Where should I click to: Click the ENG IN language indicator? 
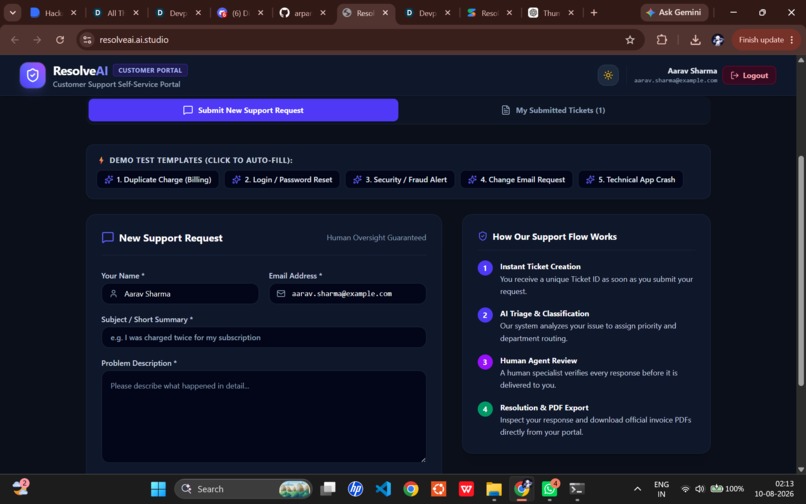pyautogui.click(x=662, y=489)
